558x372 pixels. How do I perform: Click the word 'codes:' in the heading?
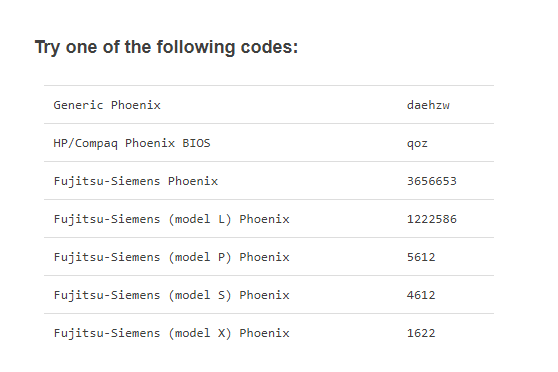[269, 47]
